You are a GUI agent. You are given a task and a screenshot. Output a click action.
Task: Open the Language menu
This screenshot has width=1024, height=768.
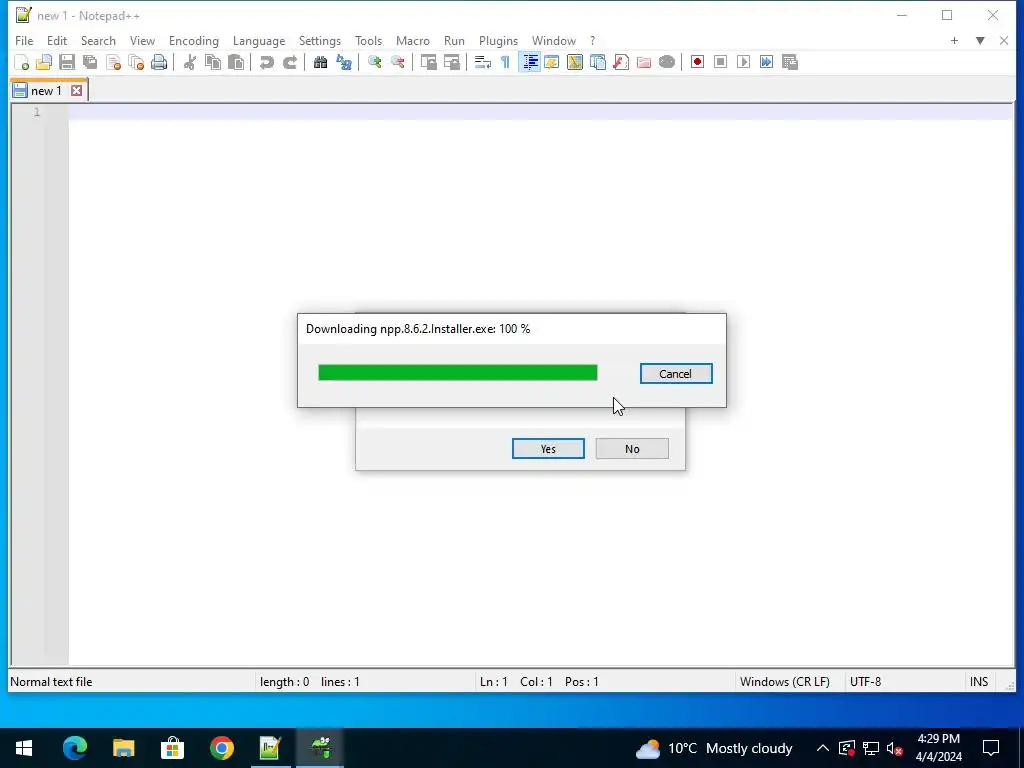[259, 40]
